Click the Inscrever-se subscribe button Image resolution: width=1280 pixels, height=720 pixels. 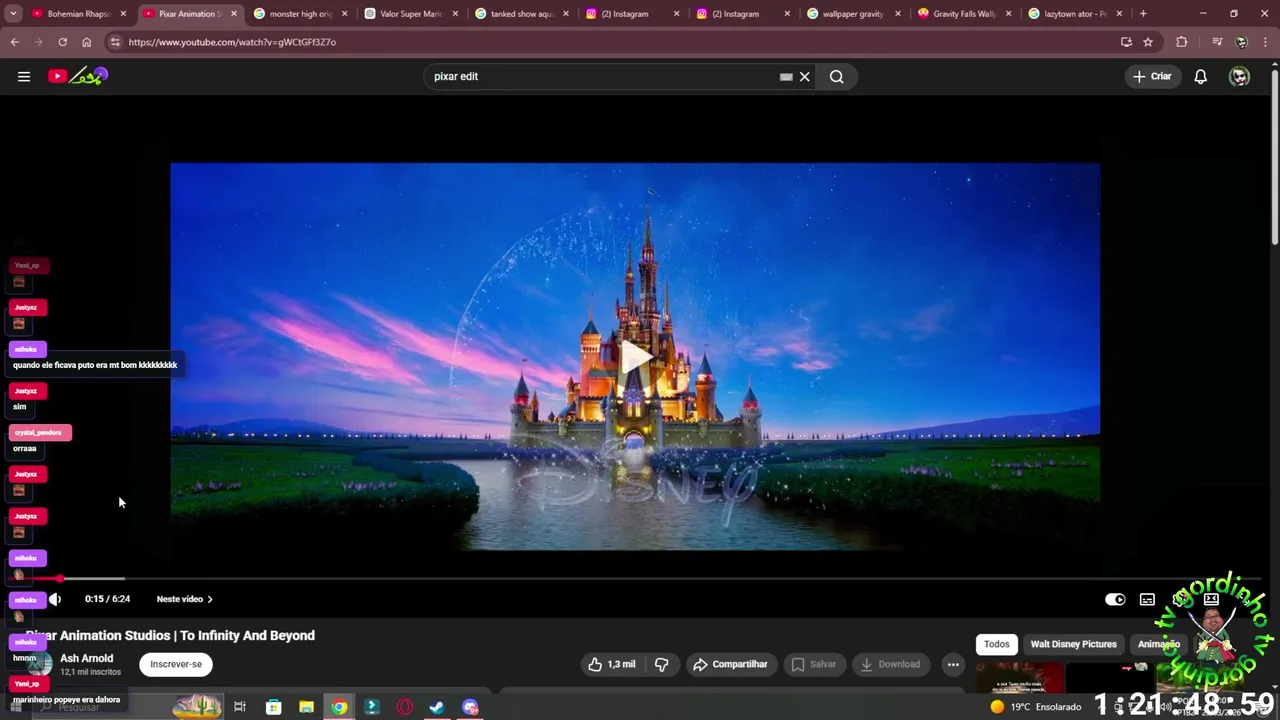176,664
